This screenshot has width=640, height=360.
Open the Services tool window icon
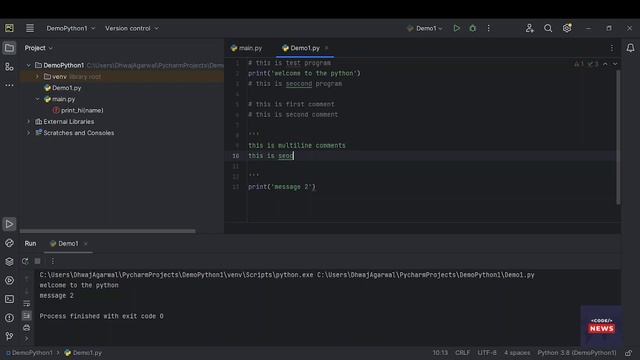click(x=9, y=280)
